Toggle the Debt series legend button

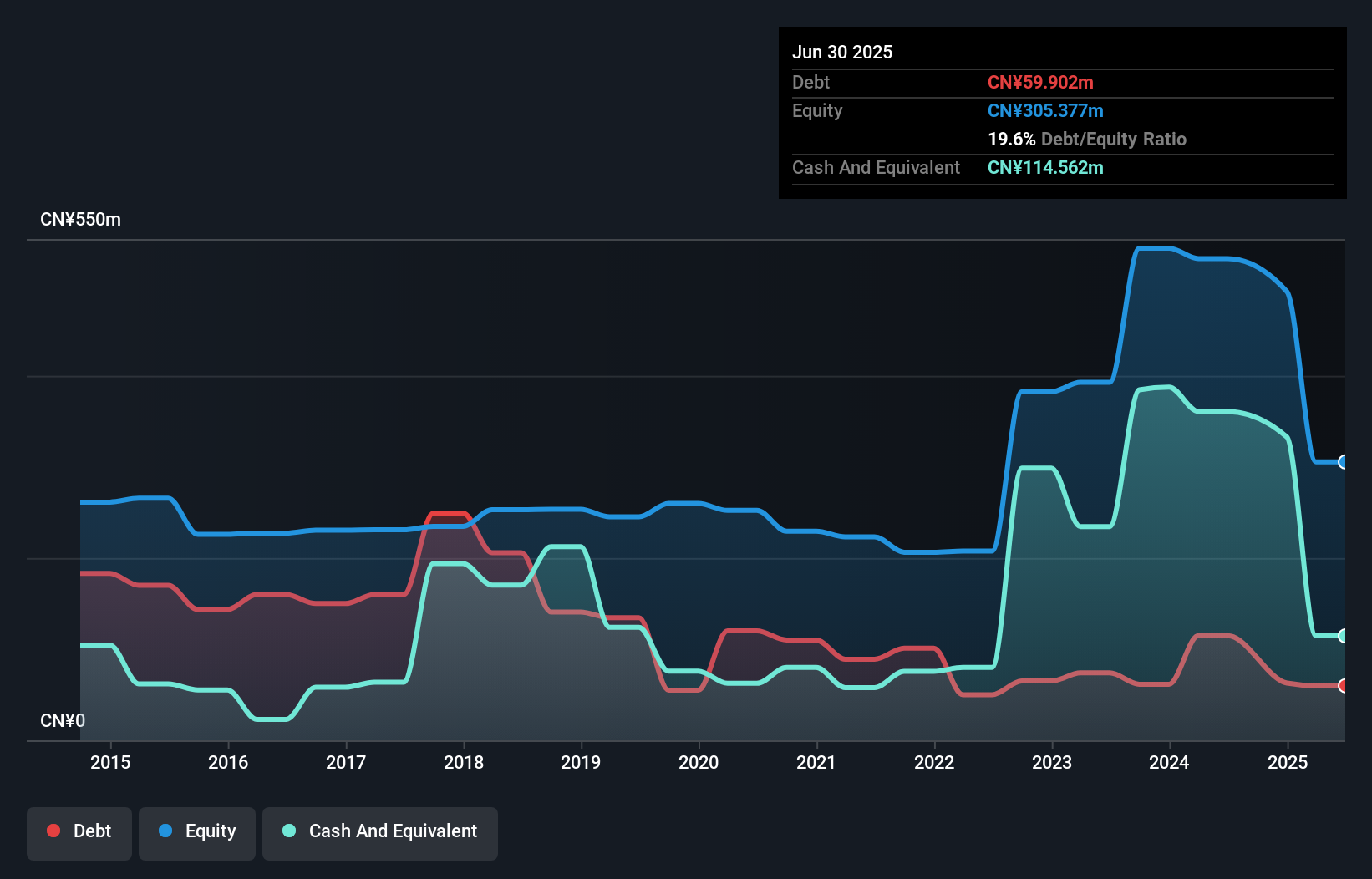tap(79, 832)
